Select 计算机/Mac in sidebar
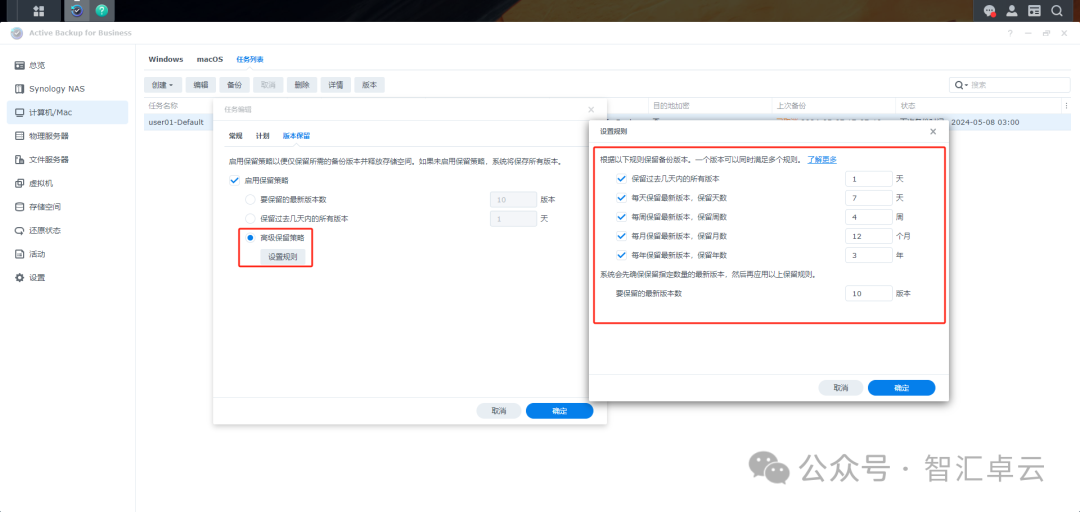The width and height of the screenshot is (1080, 512). [68, 112]
